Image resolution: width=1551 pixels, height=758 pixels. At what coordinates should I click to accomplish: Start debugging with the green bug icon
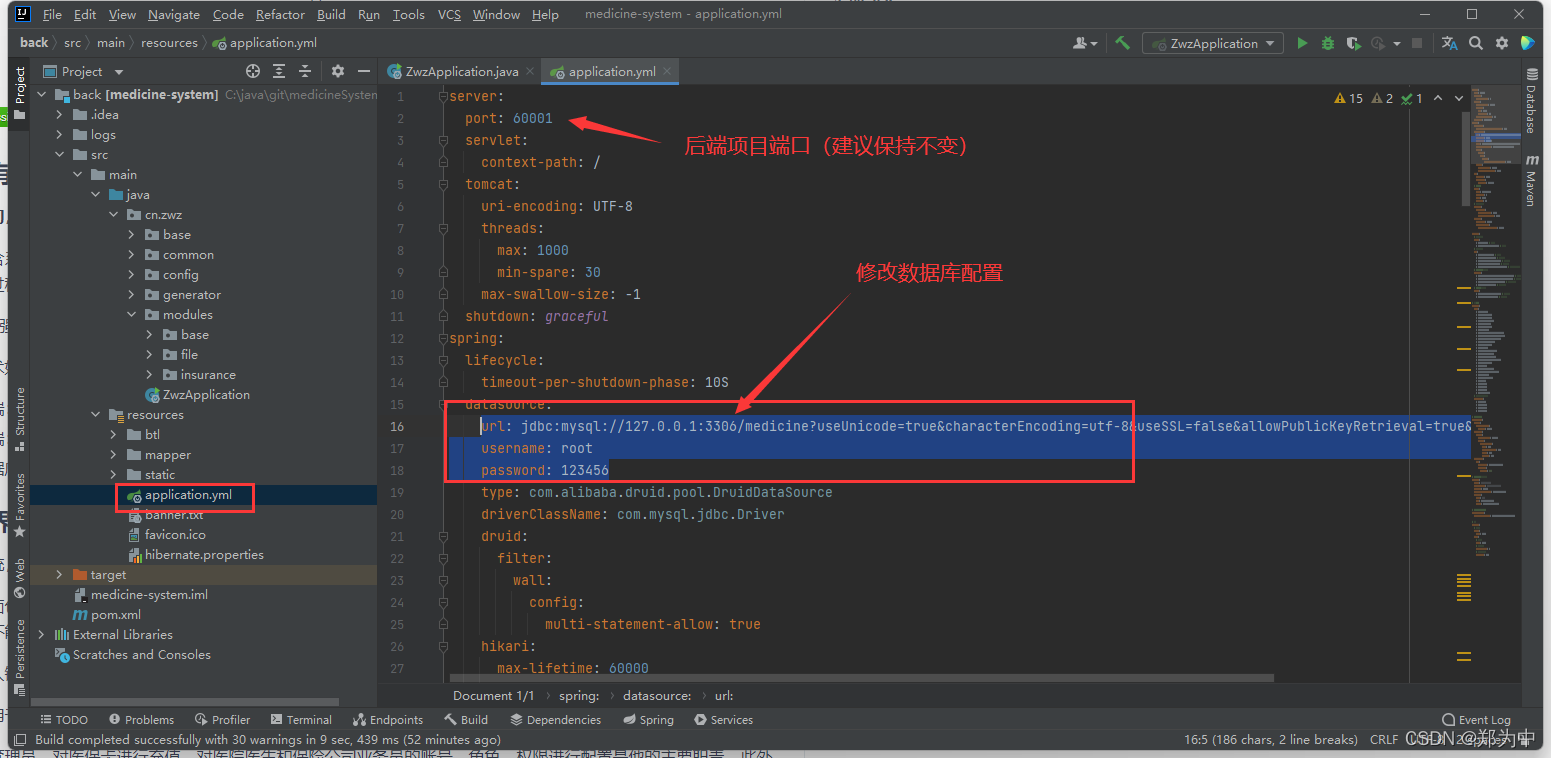[1328, 43]
